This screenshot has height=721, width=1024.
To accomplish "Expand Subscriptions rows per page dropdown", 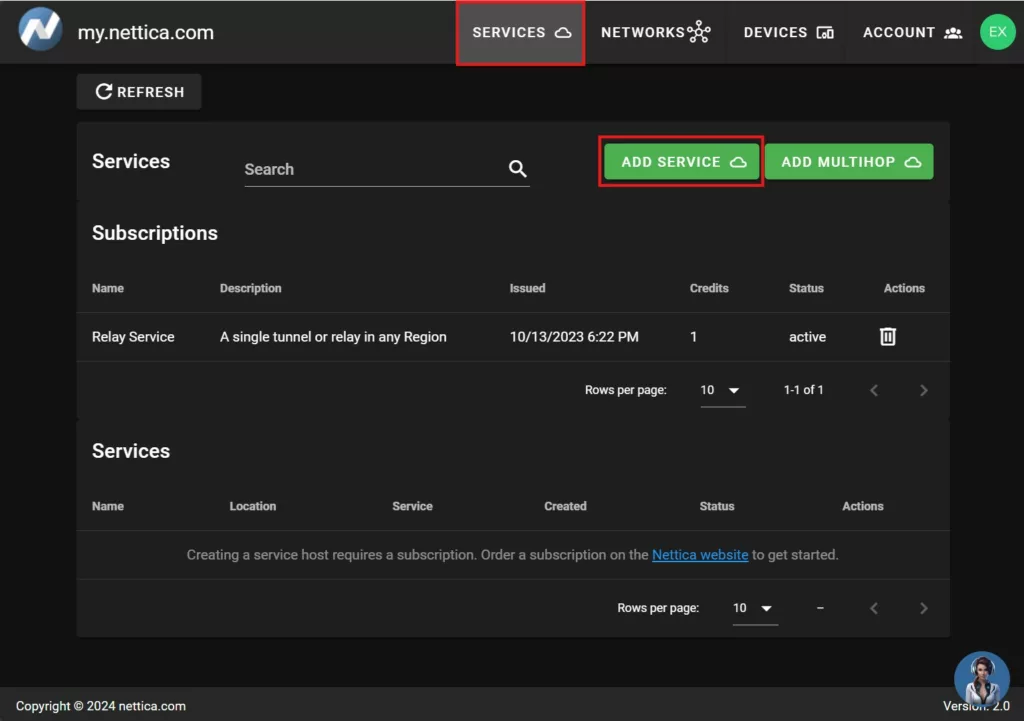I will click(x=722, y=390).
